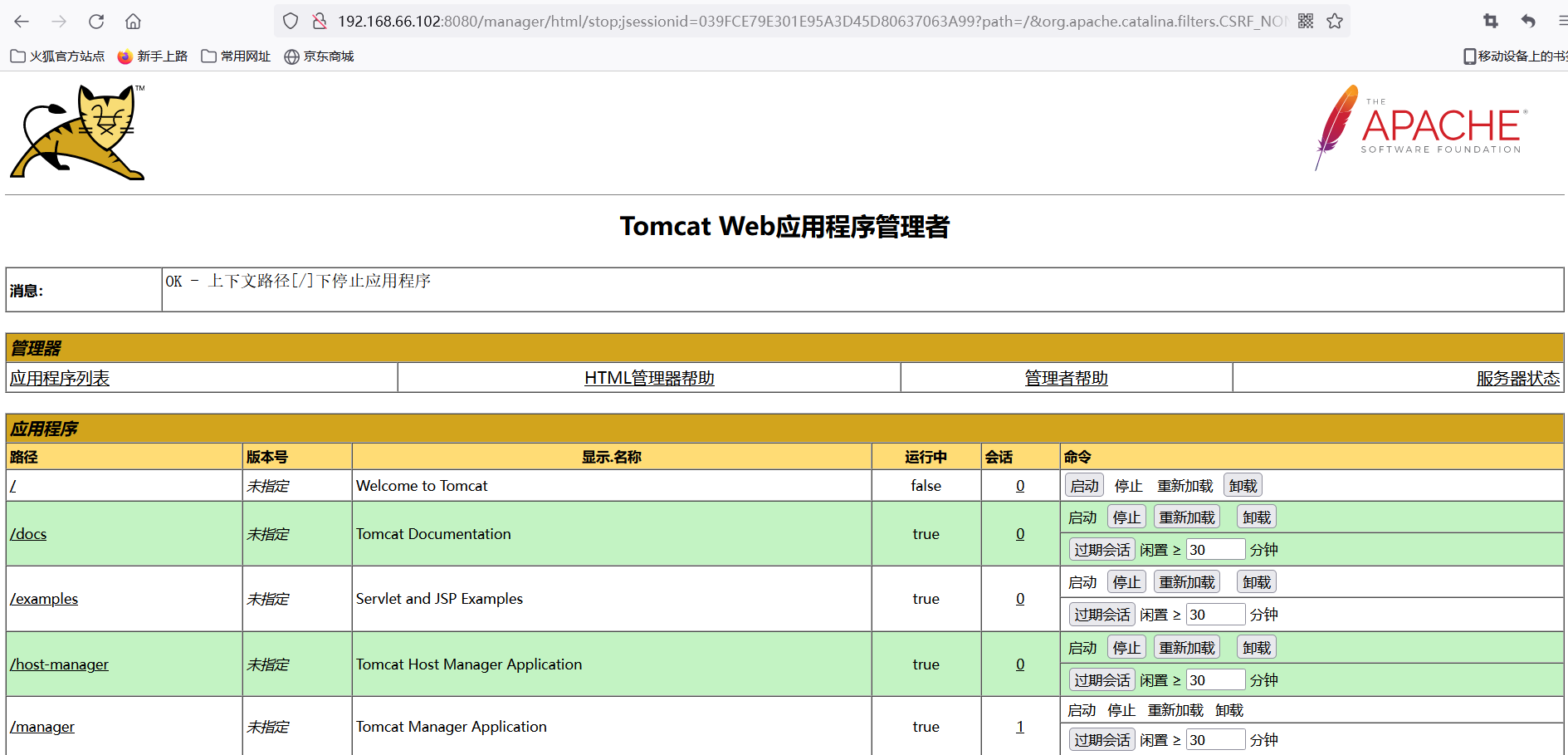
Task: Go back to the previous page
Action: [x=22, y=22]
